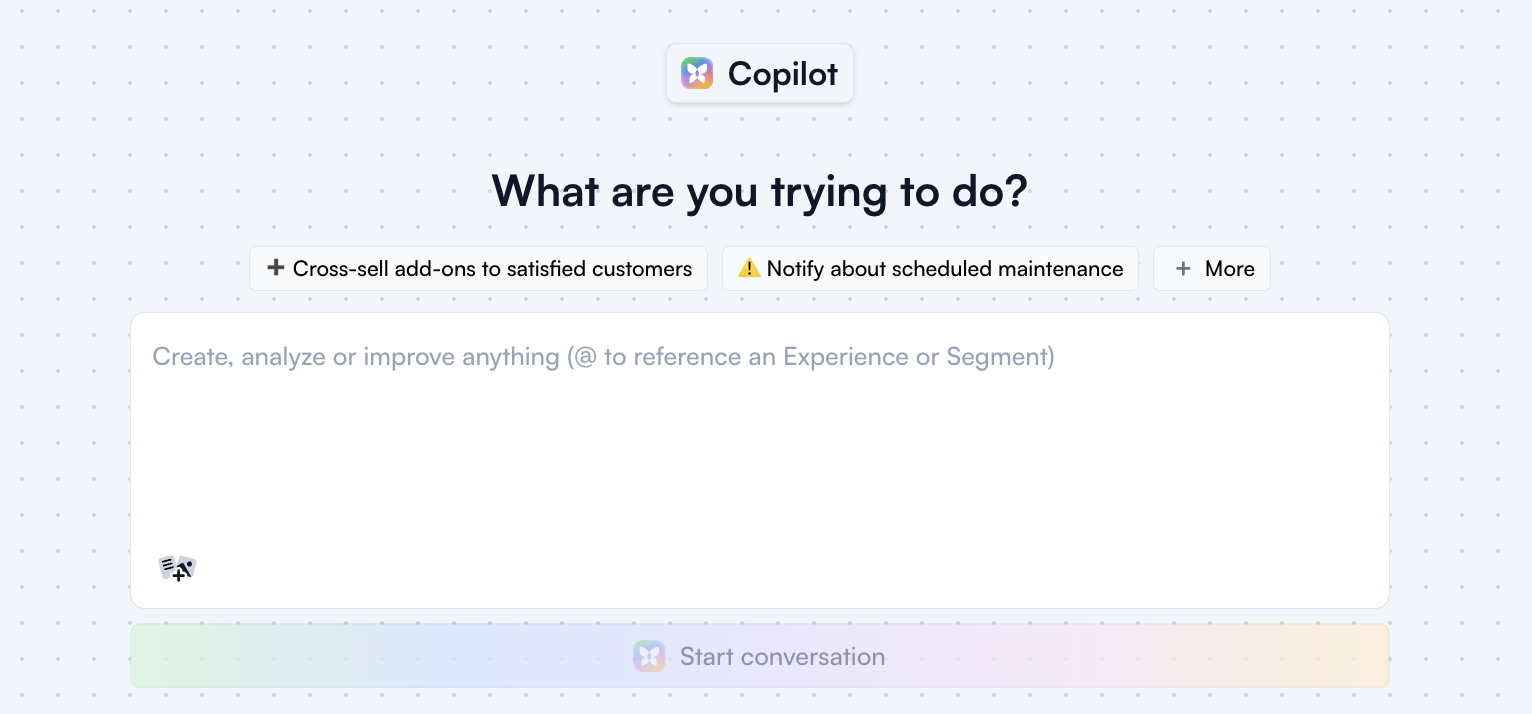Click the Copilot text label

pyautogui.click(x=783, y=74)
